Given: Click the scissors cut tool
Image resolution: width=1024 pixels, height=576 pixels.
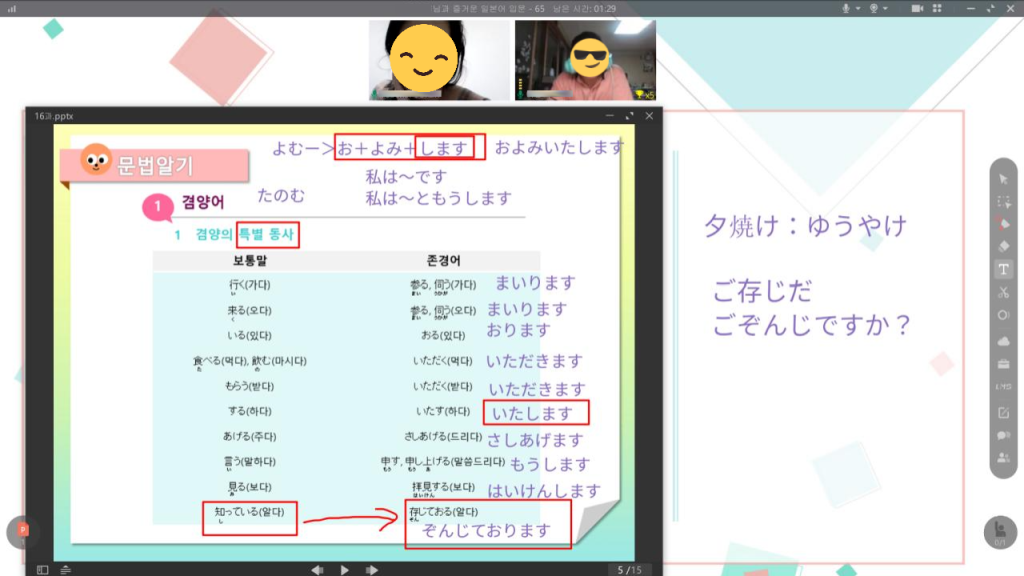Looking at the screenshot, I should tap(1003, 292).
